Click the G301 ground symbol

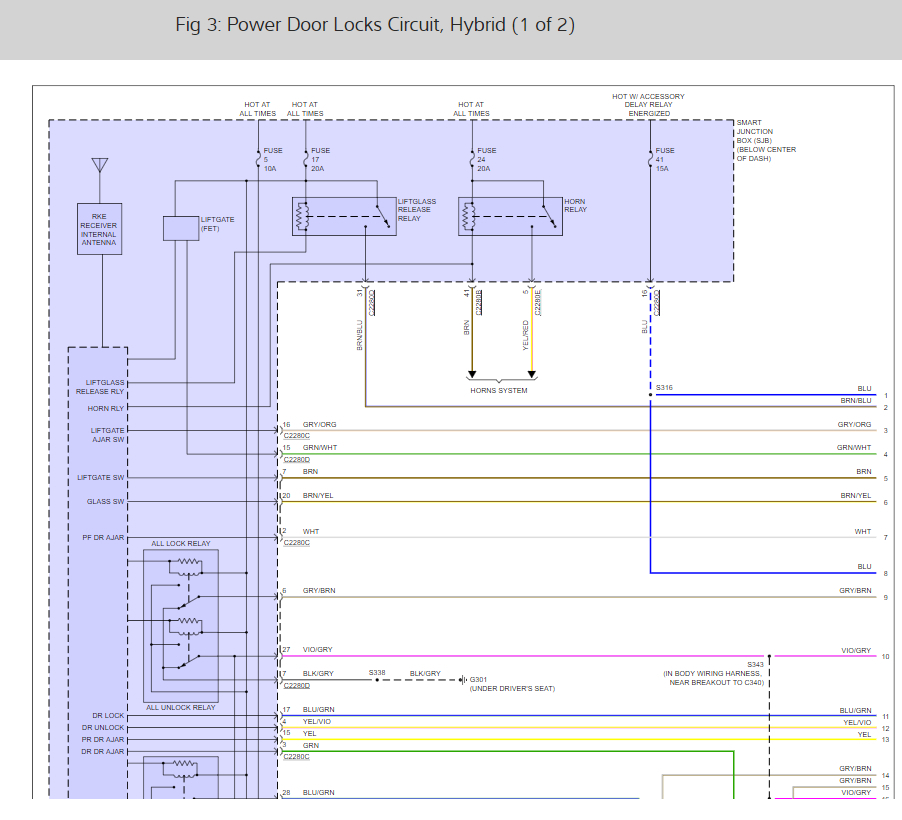pyautogui.click(x=464, y=680)
